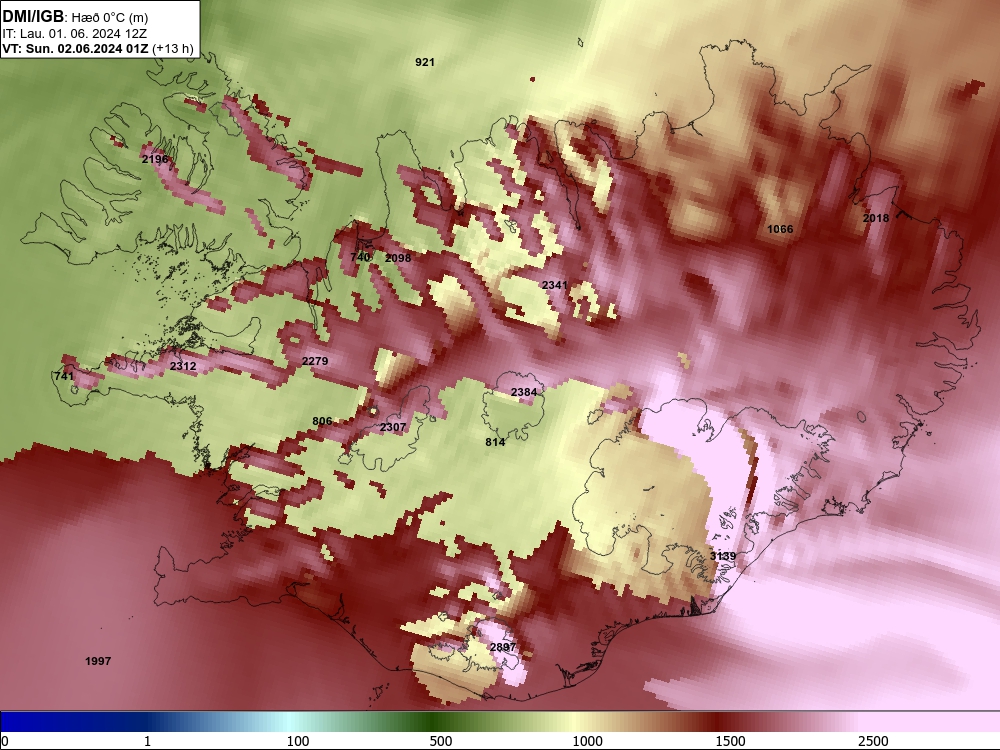
Task: Click the 1 tick on the color scale
Action: click(x=147, y=741)
